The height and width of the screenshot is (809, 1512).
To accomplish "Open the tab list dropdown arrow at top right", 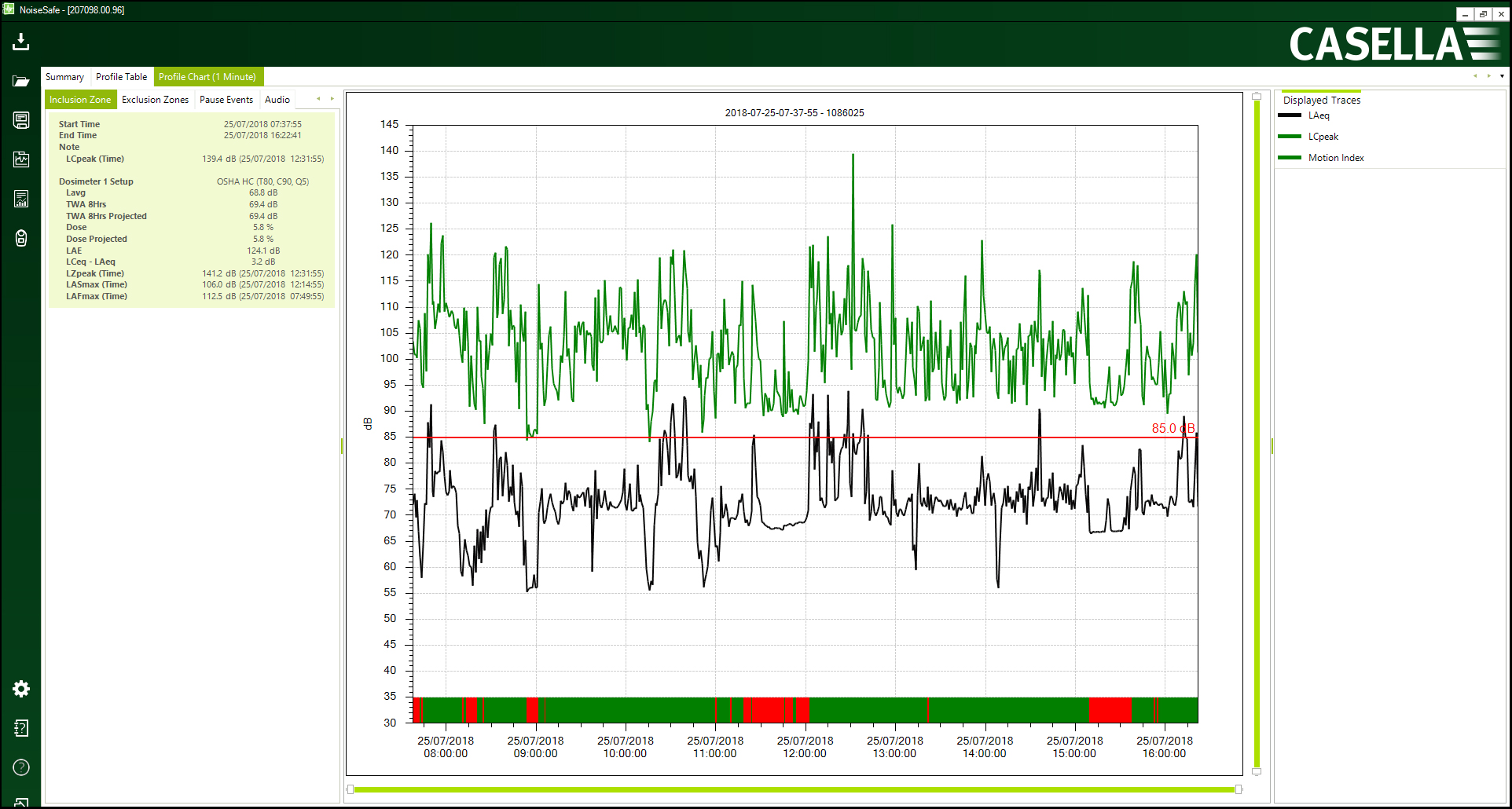I will point(1502,76).
